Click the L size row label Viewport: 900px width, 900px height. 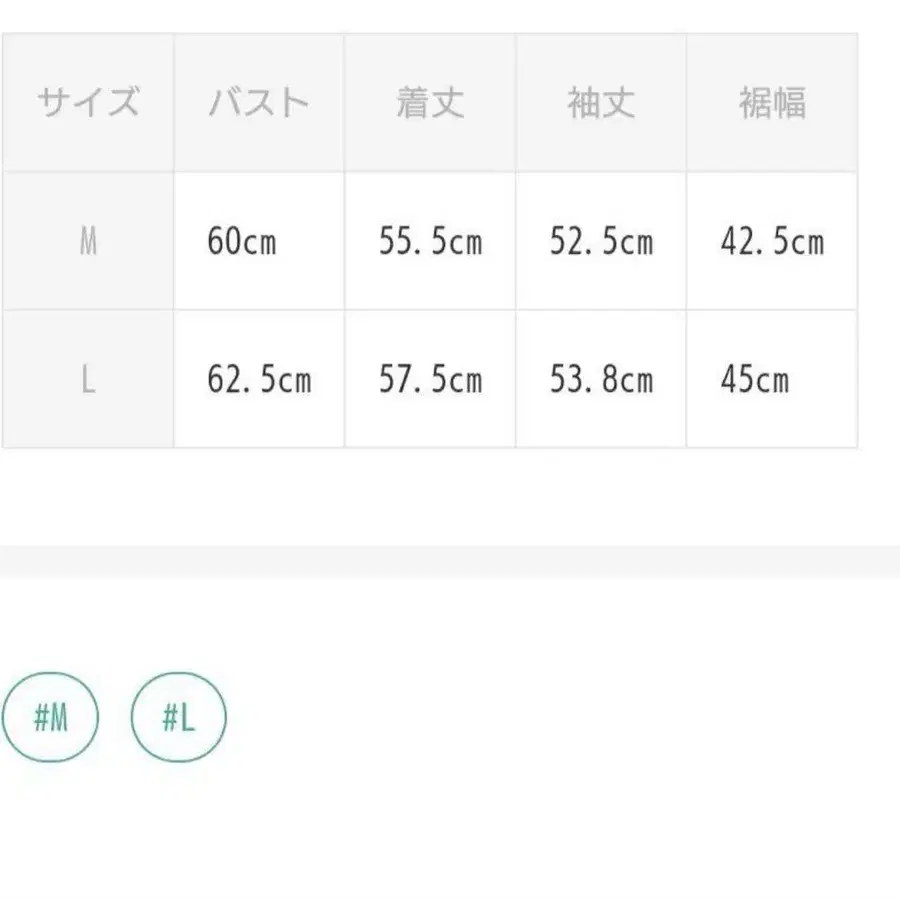pos(88,380)
